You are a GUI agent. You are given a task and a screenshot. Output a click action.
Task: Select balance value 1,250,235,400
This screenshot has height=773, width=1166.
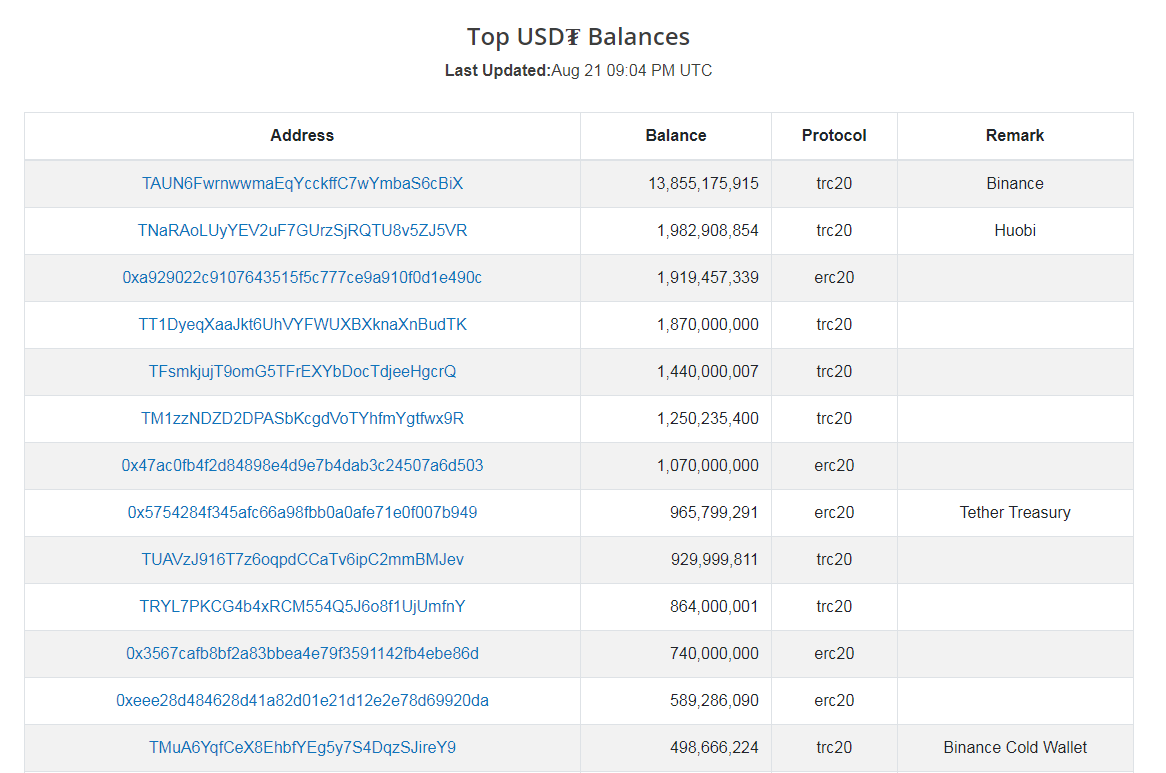[x=708, y=418]
